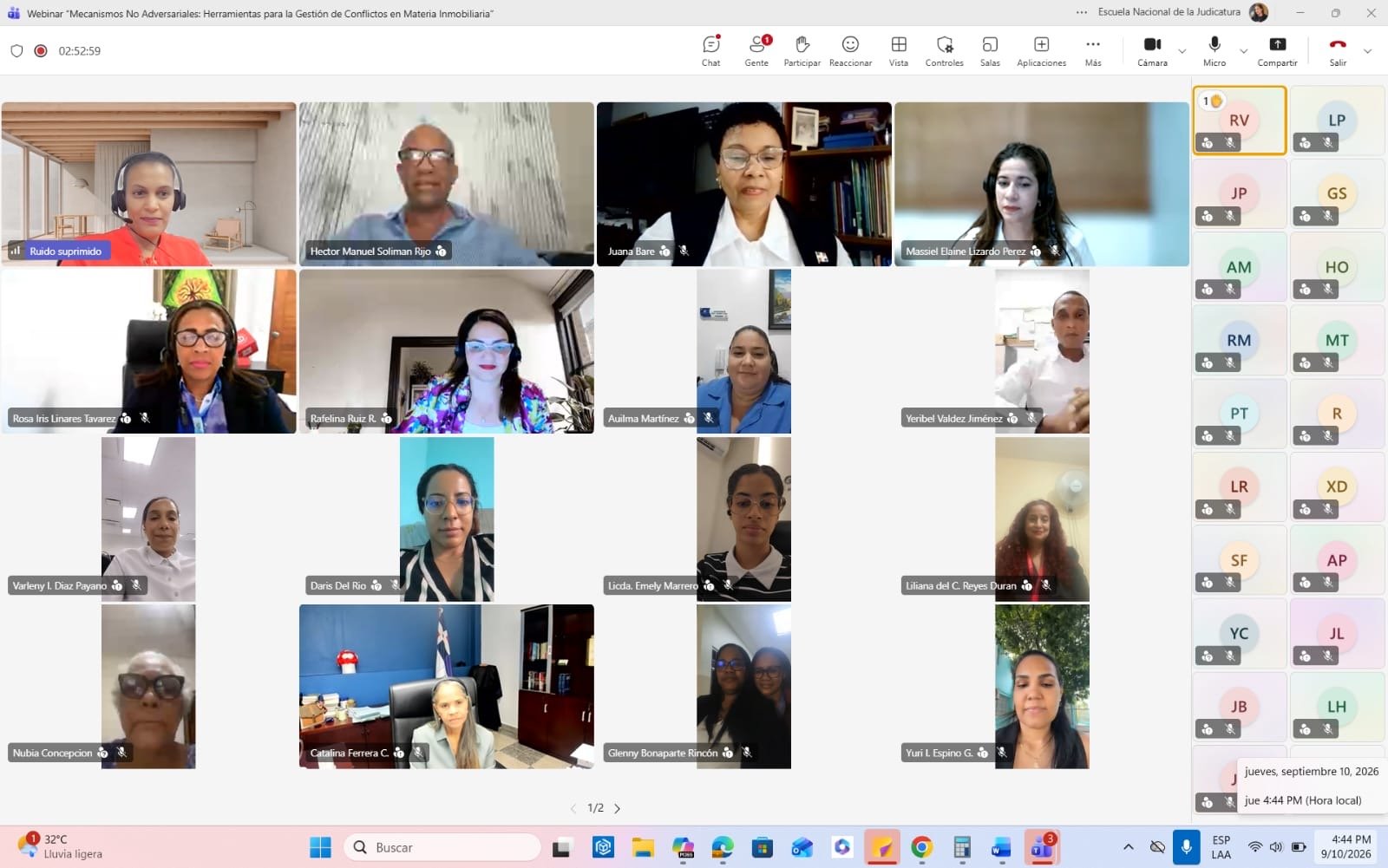Image resolution: width=1388 pixels, height=868 pixels.
Task: Toggle the Micro microphone mute
Action: coord(1214,51)
